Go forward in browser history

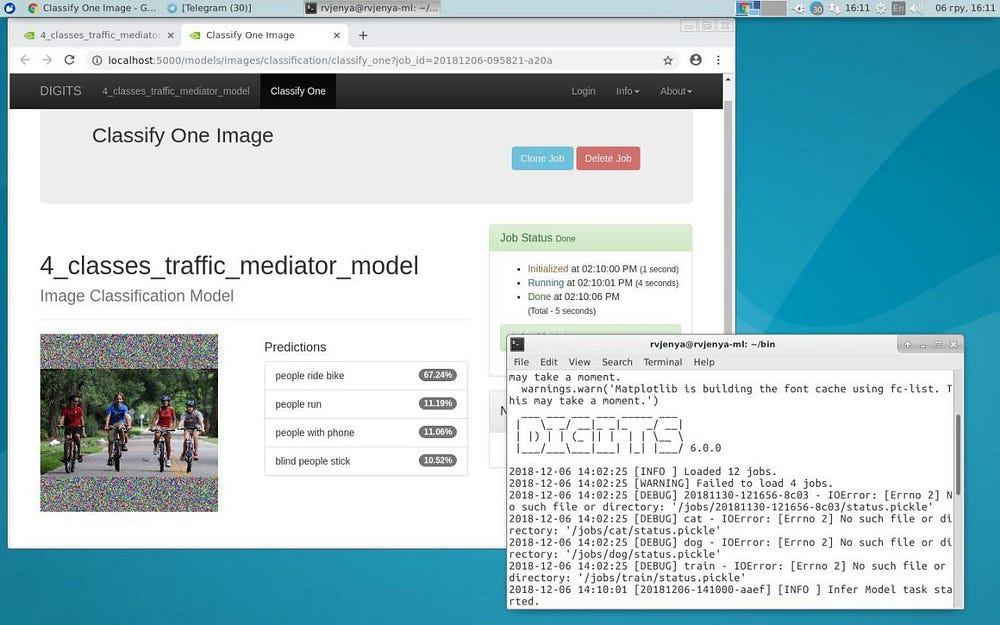coord(47,60)
